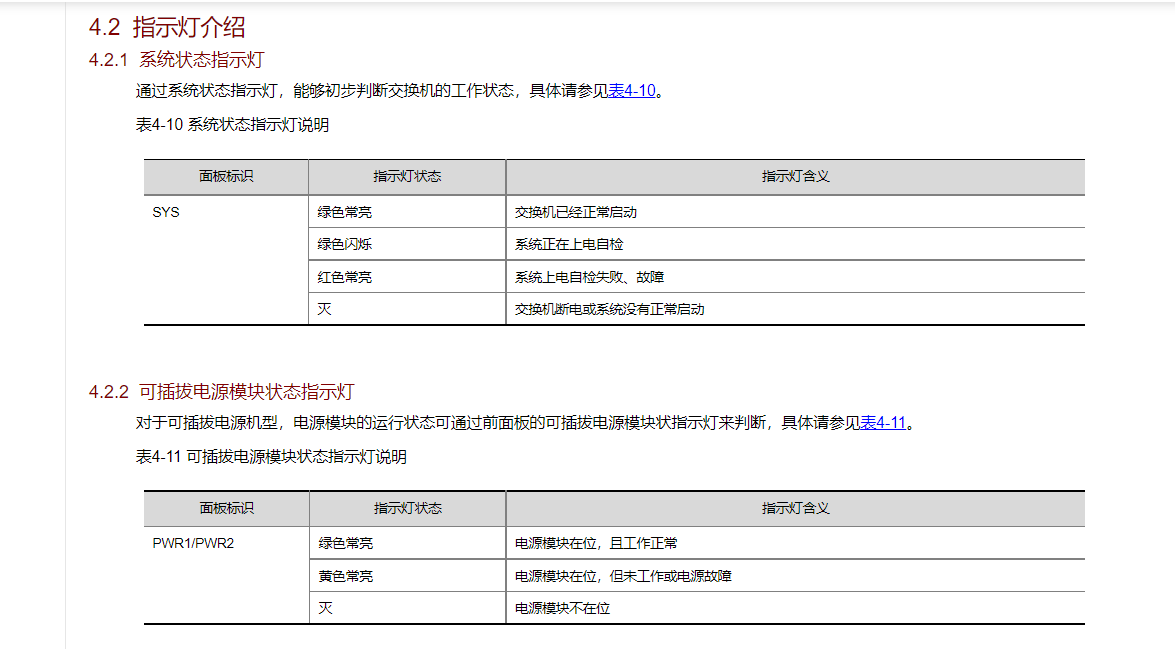Screen dimensions: 1175x649
Task: Click the 系统上电自检失败、故障 cell
Action: pyautogui.click(x=796, y=277)
